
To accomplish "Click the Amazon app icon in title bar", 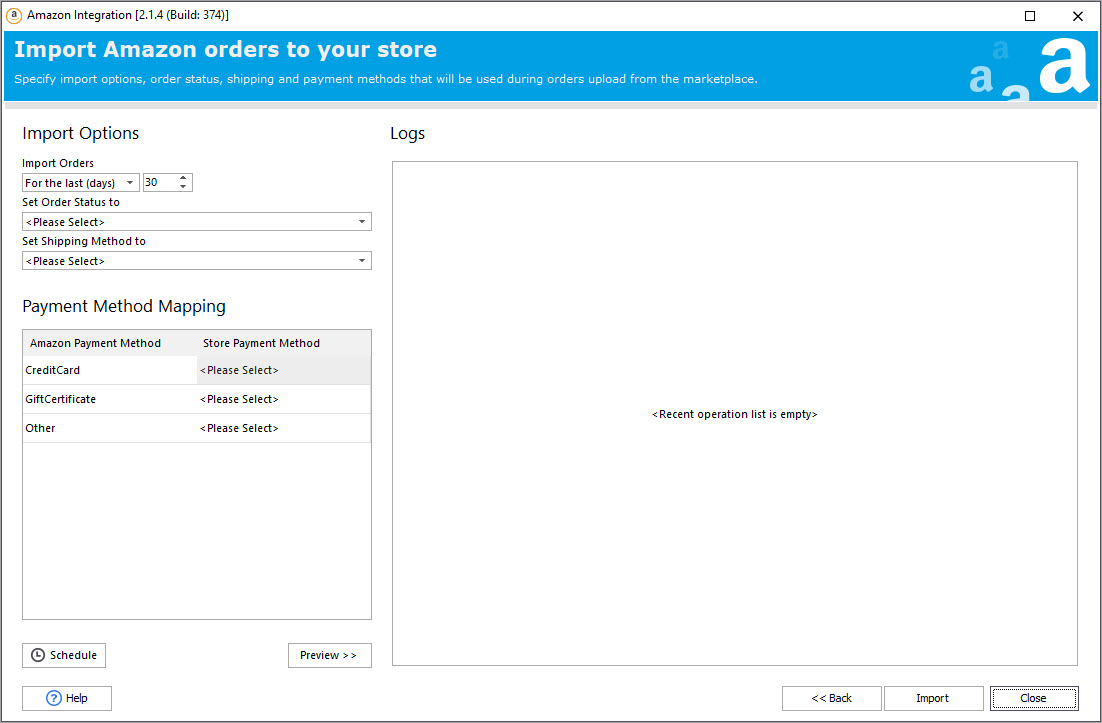I will click(14, 15).
